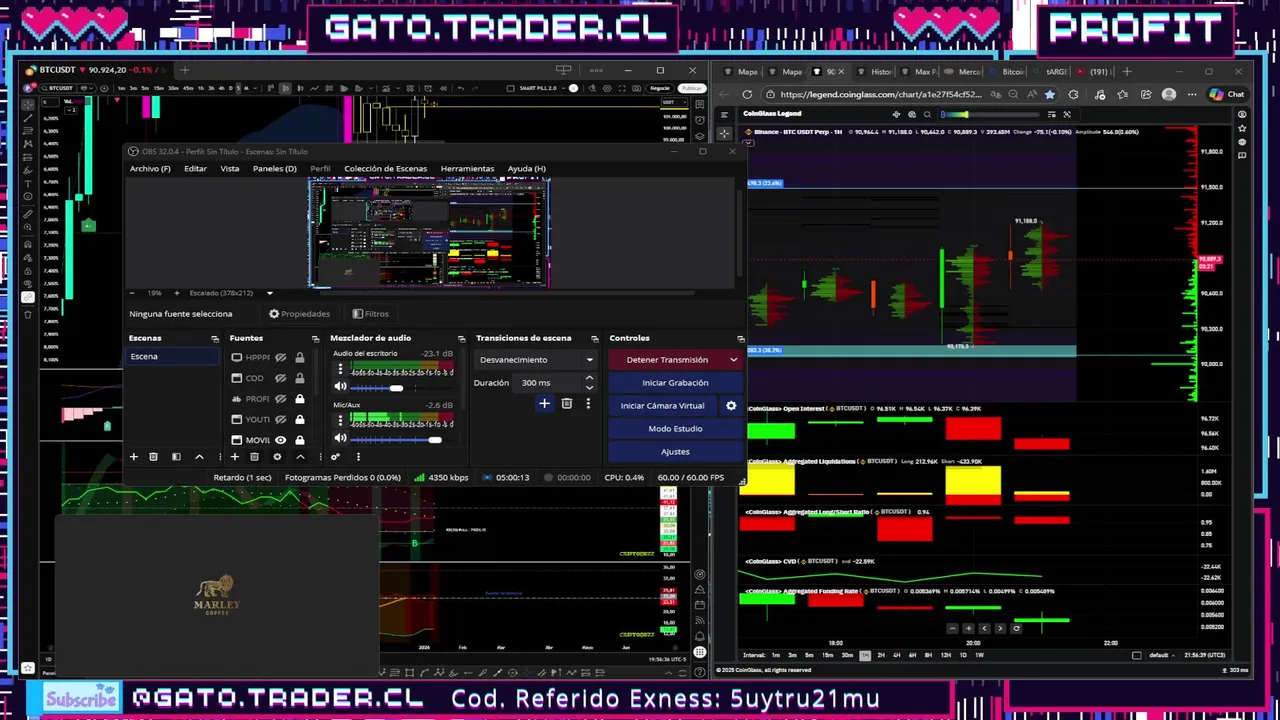Show the PROFI source via eye icon
This screenshot has width=1280, height=720.
point(281,398)
